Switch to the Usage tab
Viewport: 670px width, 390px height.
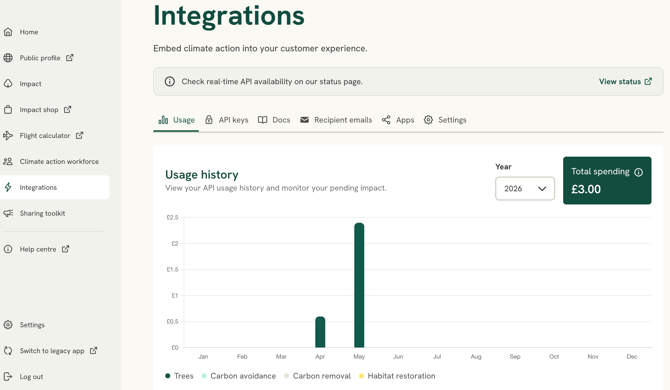tap(176, 120)
